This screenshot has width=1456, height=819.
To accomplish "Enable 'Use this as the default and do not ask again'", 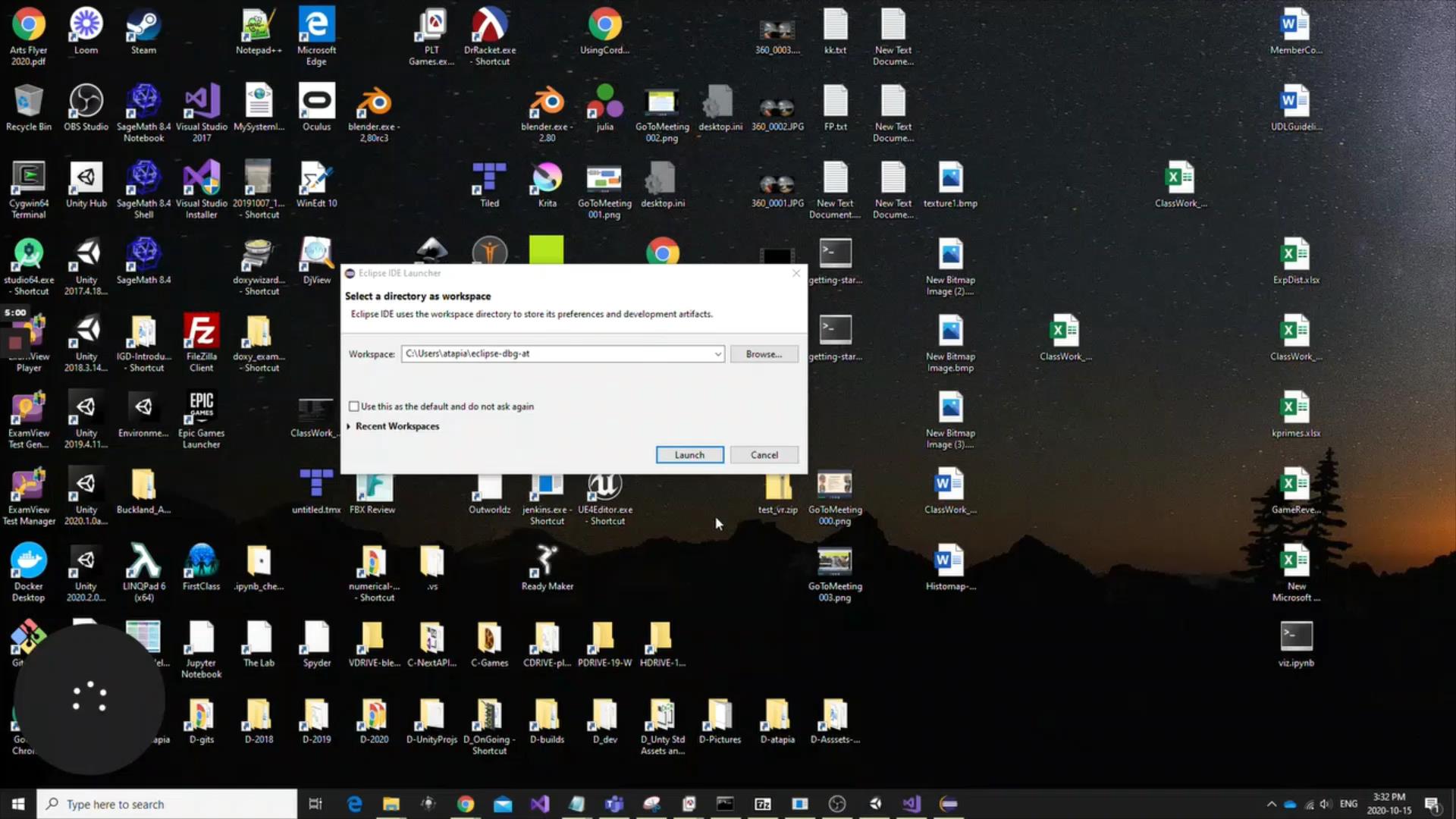I will (x=354, y=406).
